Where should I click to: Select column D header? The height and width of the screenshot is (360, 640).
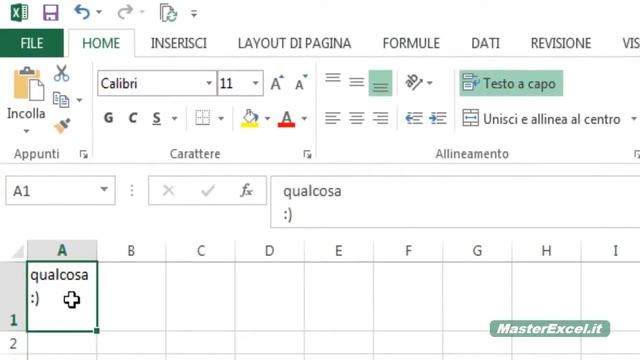click(x=269, y=251)
